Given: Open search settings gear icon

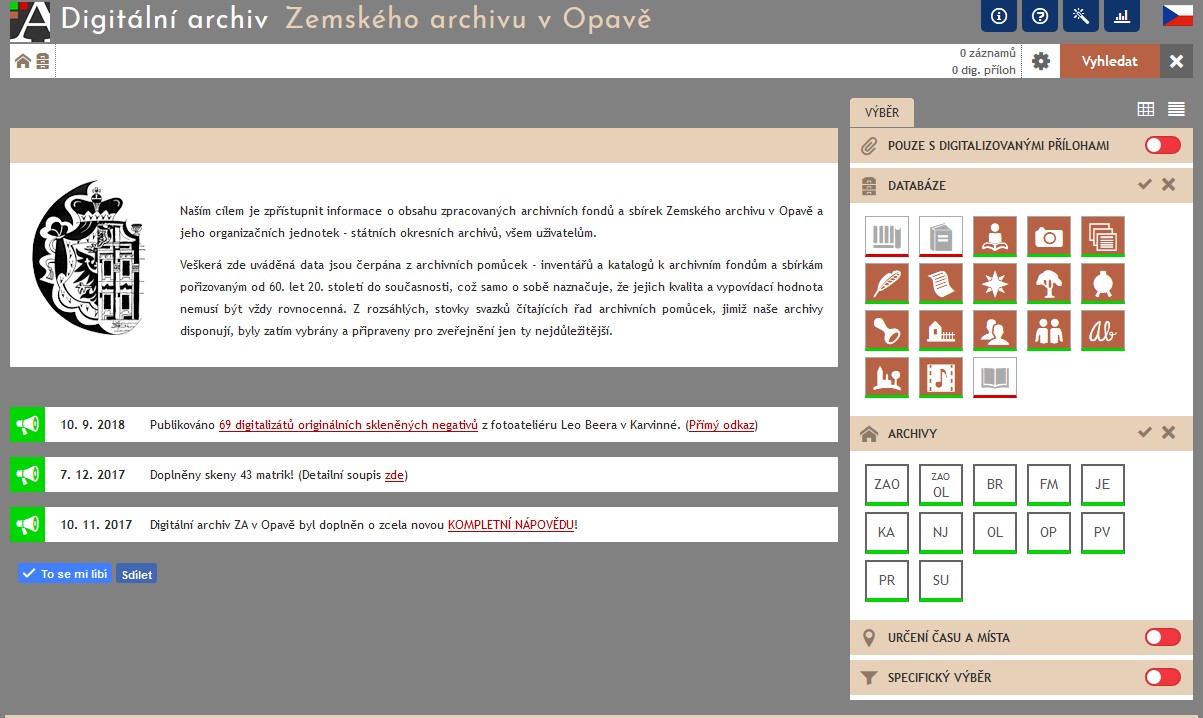Looking at the screenshot, I should click(1041, 62).
